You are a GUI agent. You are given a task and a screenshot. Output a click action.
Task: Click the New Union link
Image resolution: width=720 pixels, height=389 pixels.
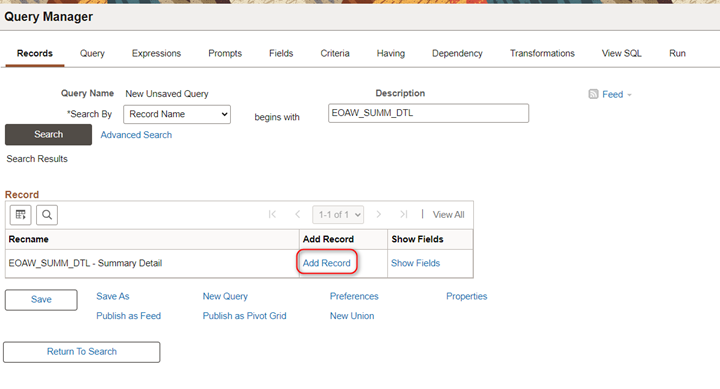352,316
